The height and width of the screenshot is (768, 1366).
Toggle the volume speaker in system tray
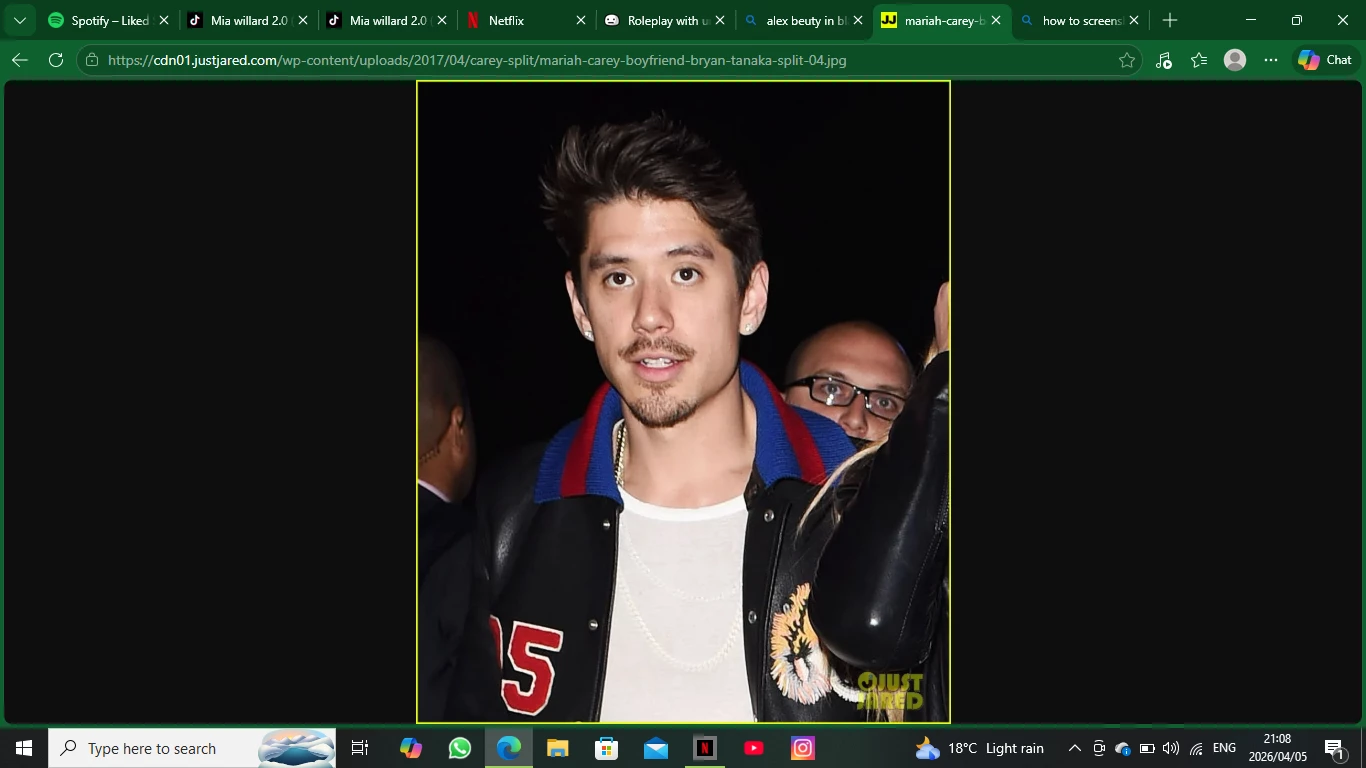pyautogui.click(x=1171, y=748)
